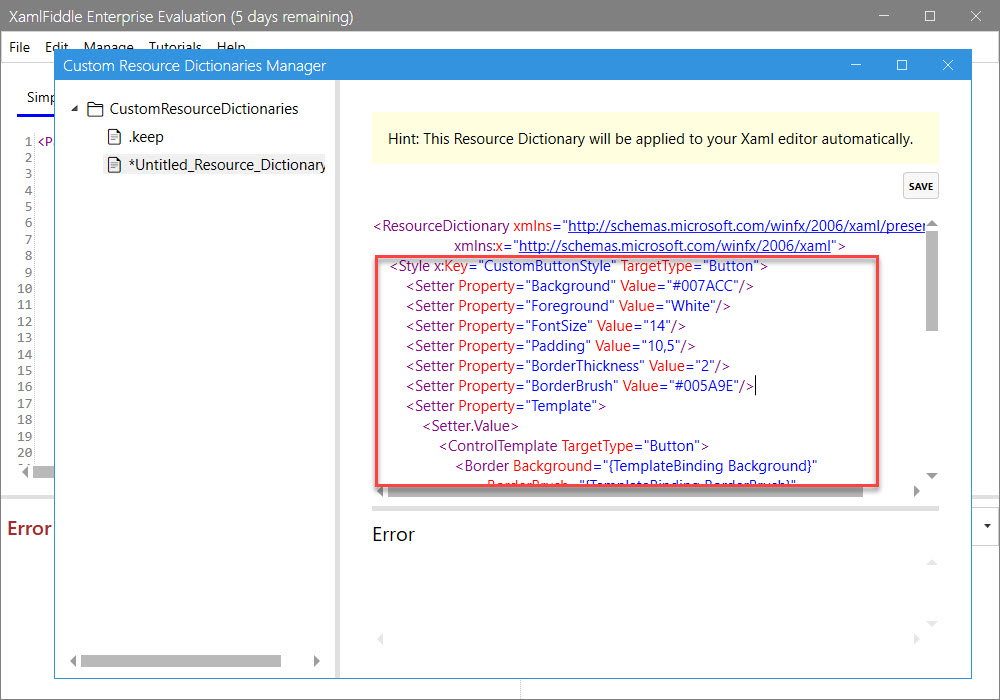Click the error panel scroll right arrow
This screenshot has width=1000, height=700.
(x=916, y=639)
